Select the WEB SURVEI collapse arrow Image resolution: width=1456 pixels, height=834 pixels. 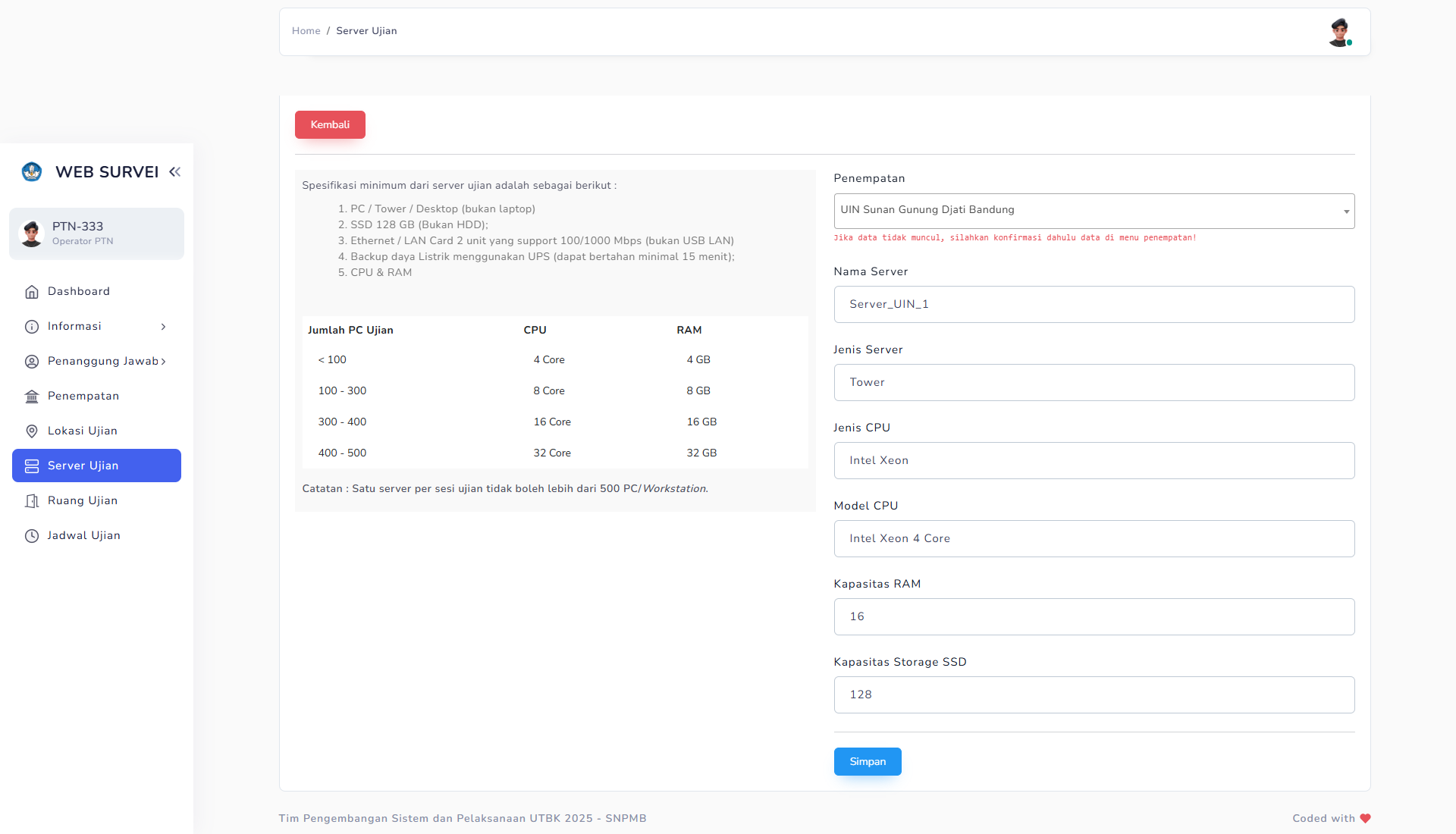coord(175,172)
